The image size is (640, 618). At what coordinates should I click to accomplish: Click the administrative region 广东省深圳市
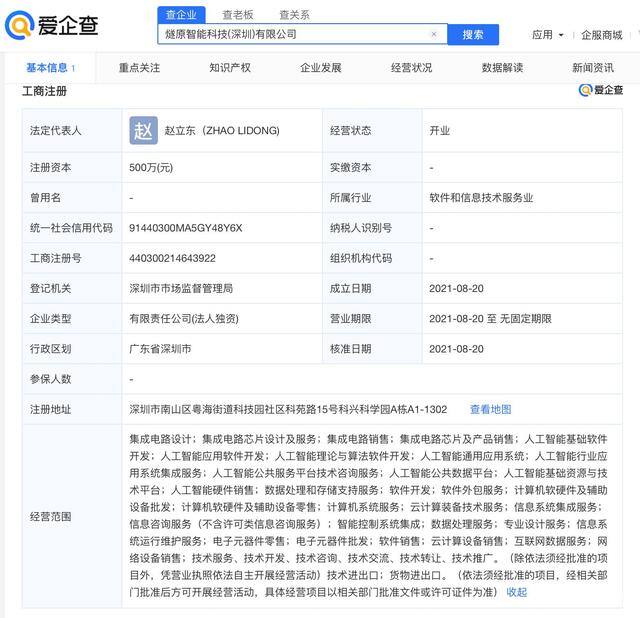point(160,349)
